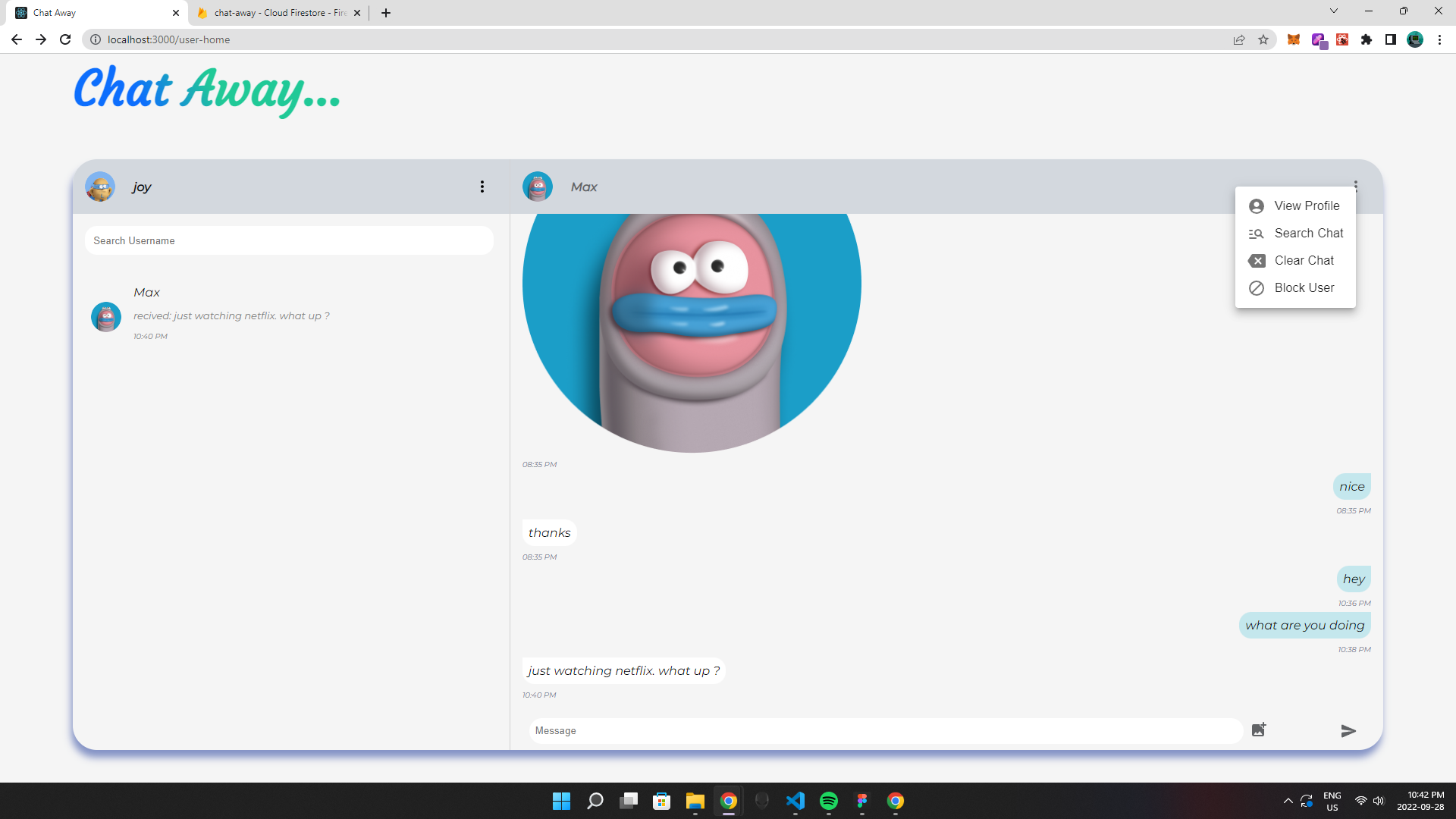Open Windows taskbar search
Screen dimensions: 1456x819
pyautogui.click(x=595, y=801)
